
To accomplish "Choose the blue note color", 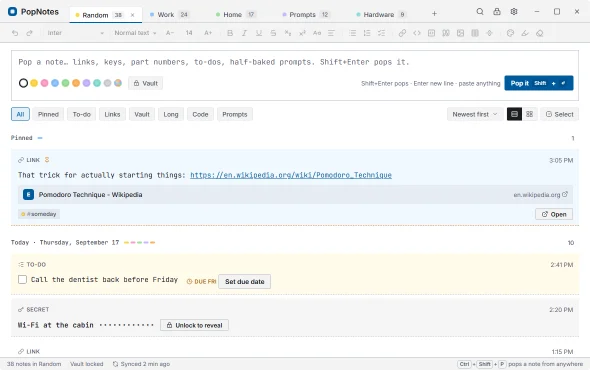I will pos(55,83).
